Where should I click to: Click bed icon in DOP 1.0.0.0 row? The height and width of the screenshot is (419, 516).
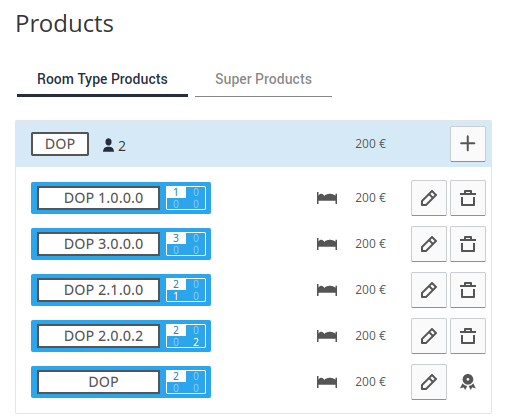coord(327,198)
